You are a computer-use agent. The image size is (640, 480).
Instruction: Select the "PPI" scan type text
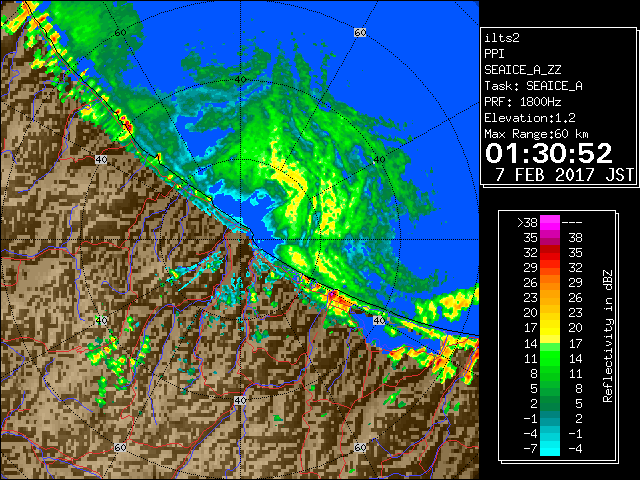pos(494,54)
